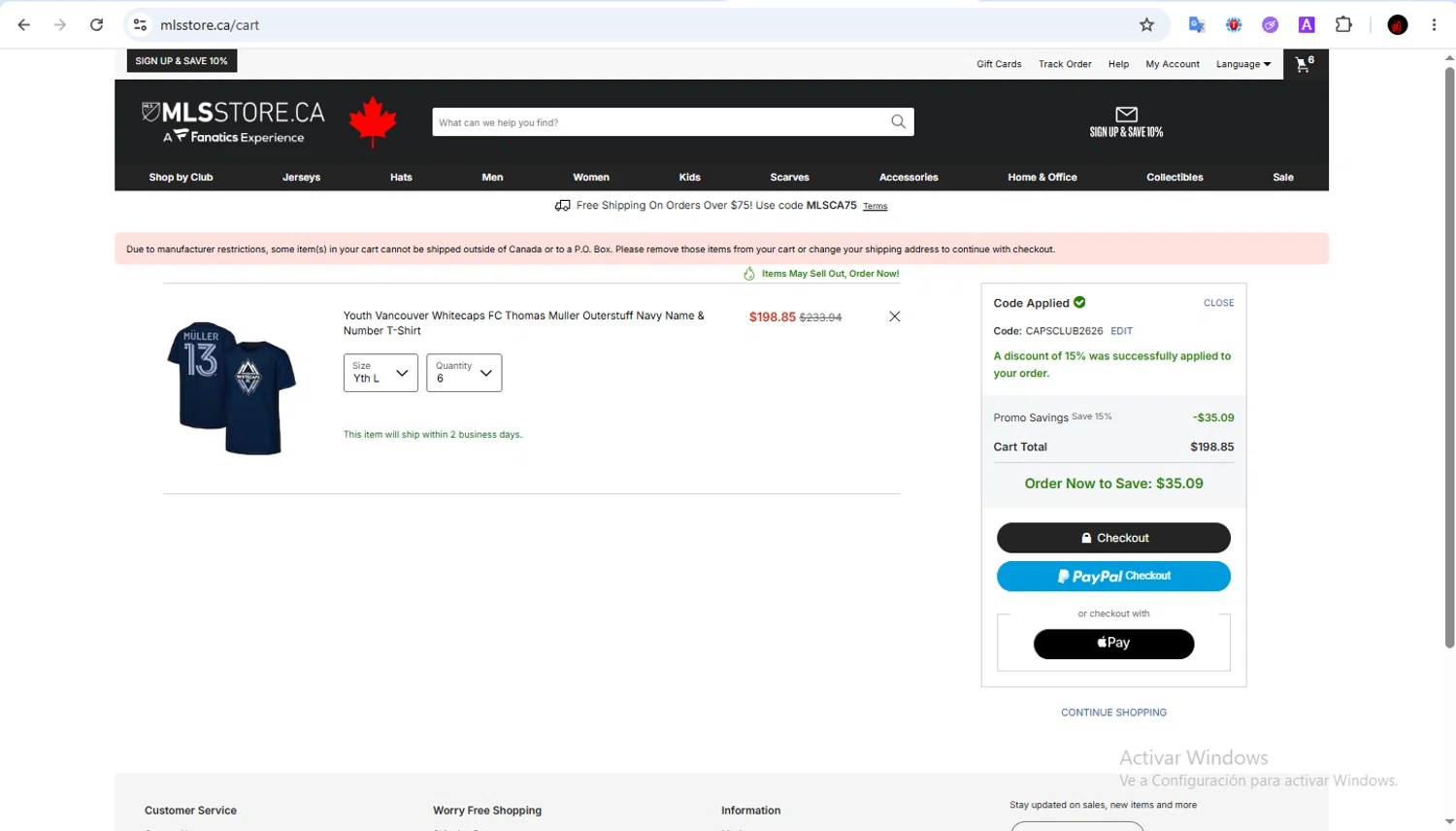Pay with PayPal Checkout
Viewport: 1456px width, 831px height.
point(1113,577)
